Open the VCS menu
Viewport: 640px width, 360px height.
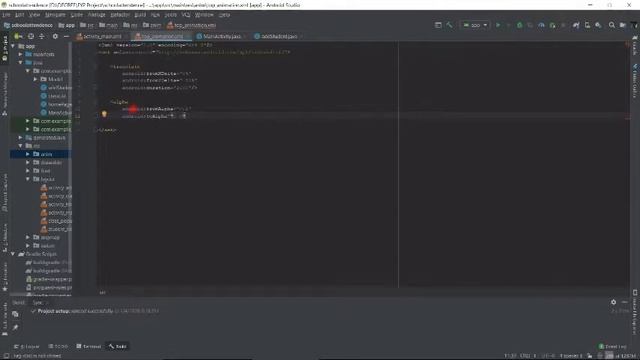186,15
